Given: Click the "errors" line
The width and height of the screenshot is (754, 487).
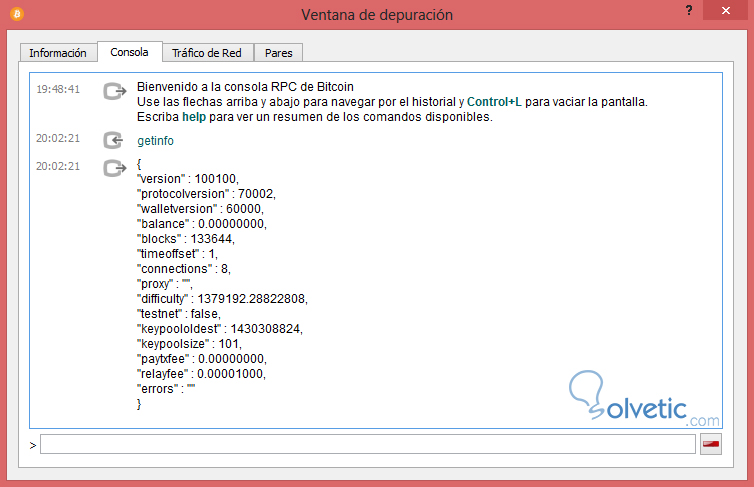Looking at the screenshot, I should pyautogui.click(x=166, y=388).
